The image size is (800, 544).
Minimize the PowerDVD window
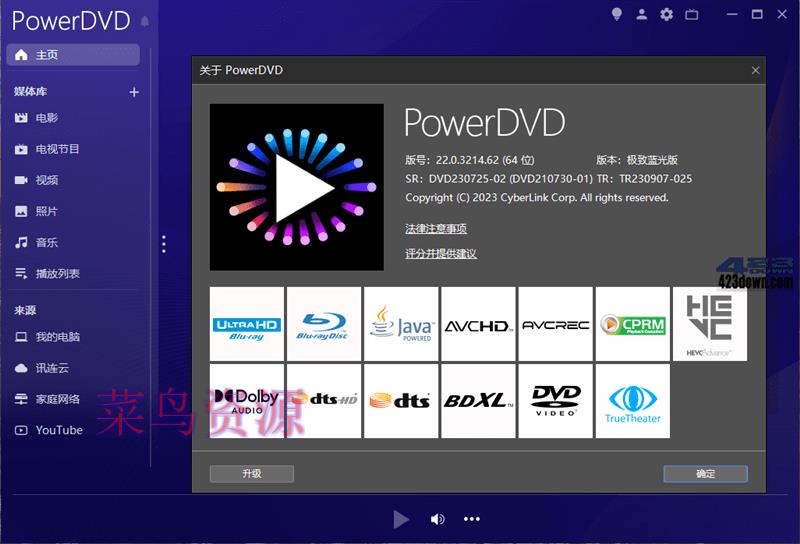click(x=732, y=14)
